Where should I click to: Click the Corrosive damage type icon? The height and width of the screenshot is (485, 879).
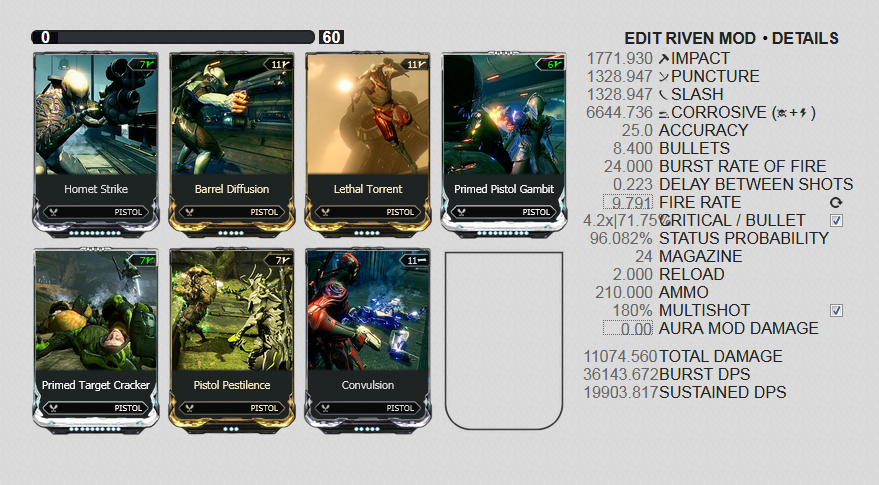(664, 113)
